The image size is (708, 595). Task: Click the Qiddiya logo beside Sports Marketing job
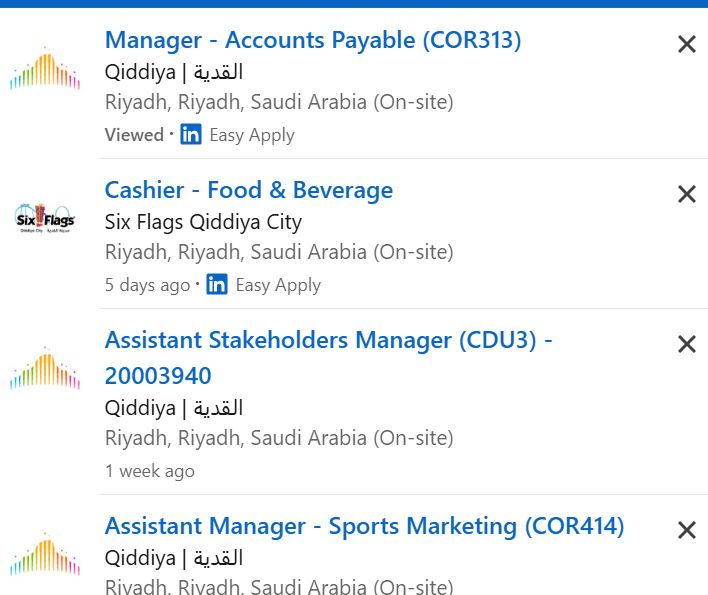coord(45,554)
